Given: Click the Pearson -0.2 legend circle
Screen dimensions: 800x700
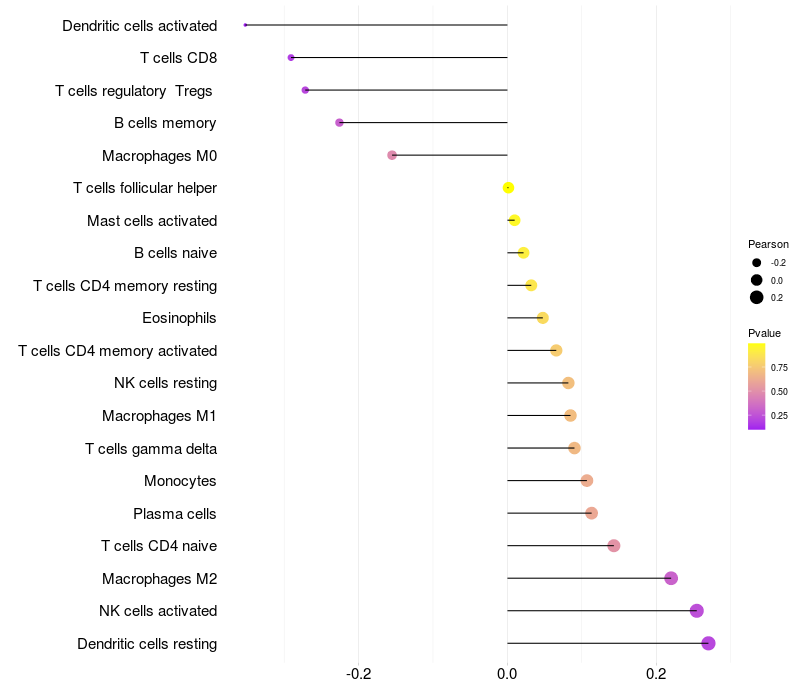Looking at the screenshot, I should pos(757,263).
